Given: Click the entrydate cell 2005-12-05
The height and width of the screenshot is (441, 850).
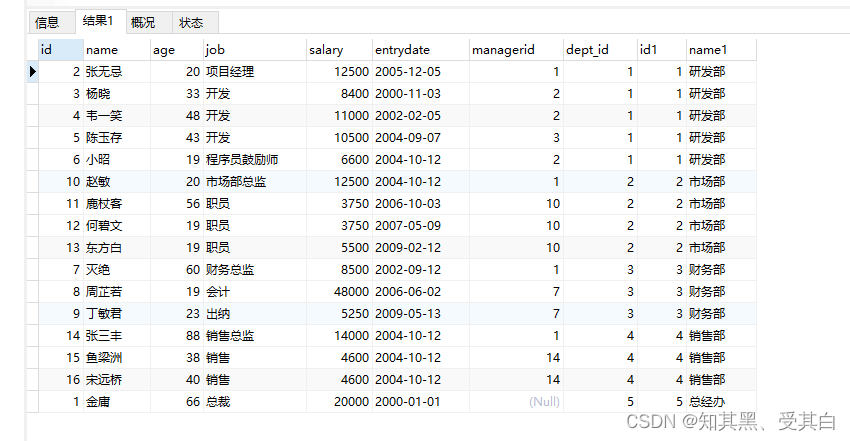Looking at the screenshot, I should click(421, 72).
